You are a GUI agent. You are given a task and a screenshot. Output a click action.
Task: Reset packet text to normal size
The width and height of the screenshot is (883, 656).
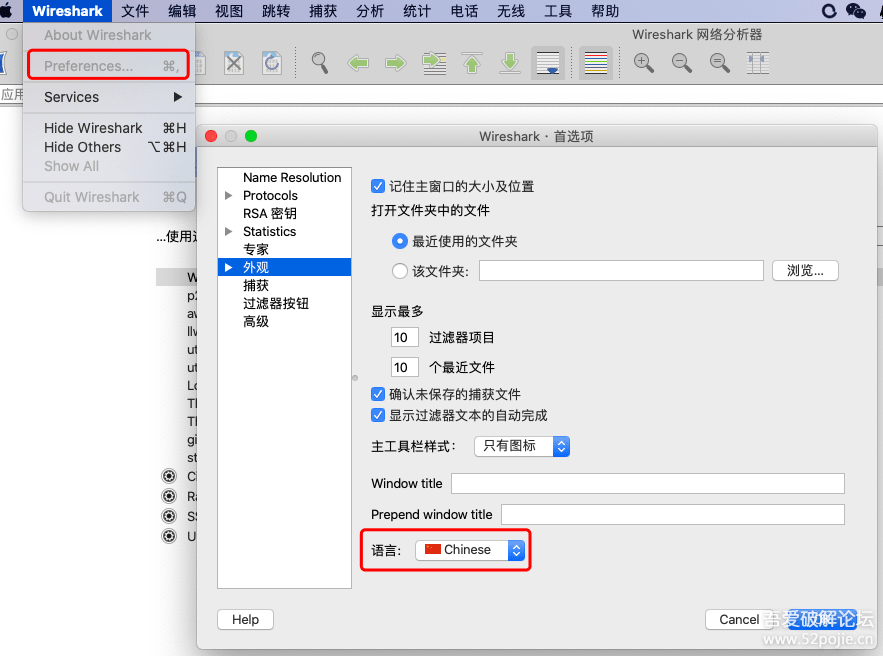(x=720, y=63)
